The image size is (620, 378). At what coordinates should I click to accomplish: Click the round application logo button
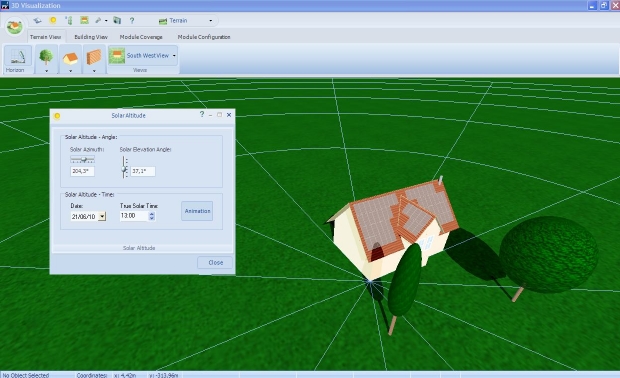(15, 26)
